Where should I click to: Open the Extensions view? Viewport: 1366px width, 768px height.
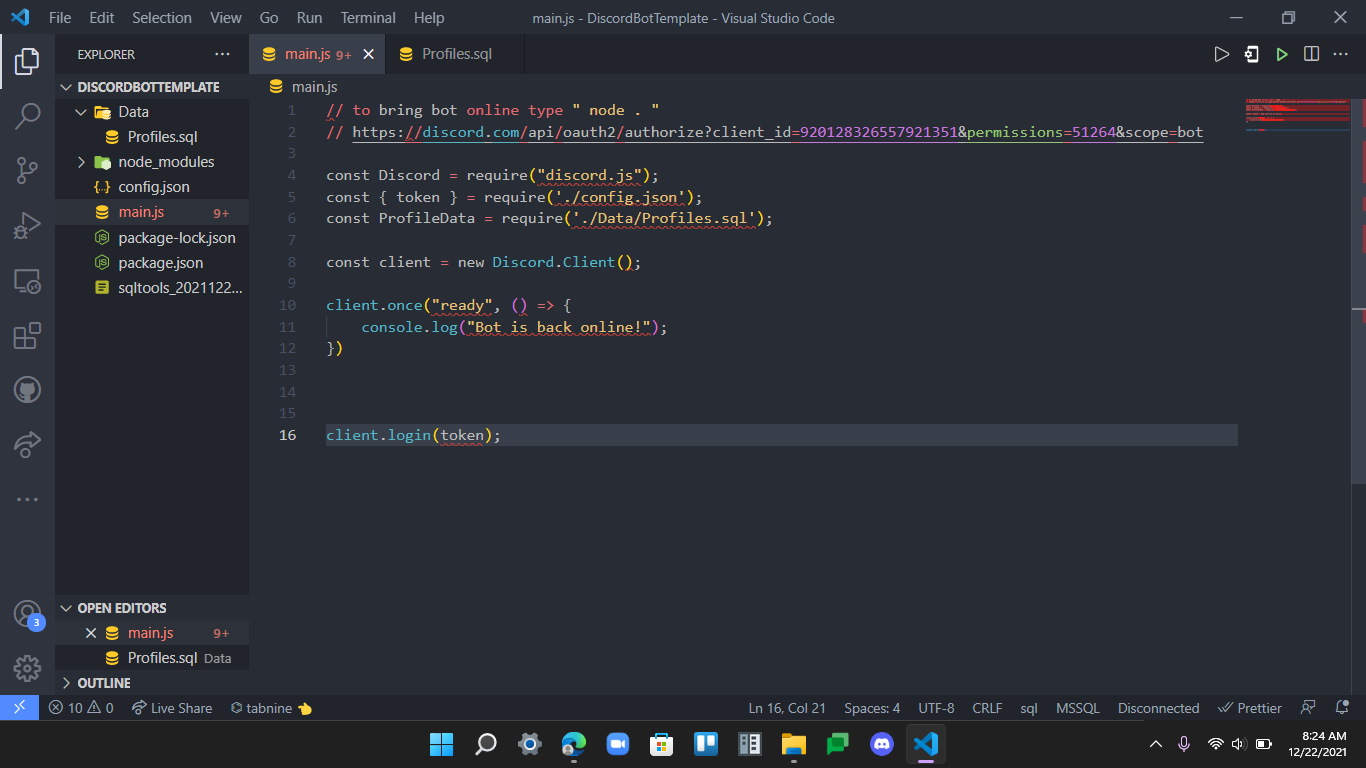point(27,336)
